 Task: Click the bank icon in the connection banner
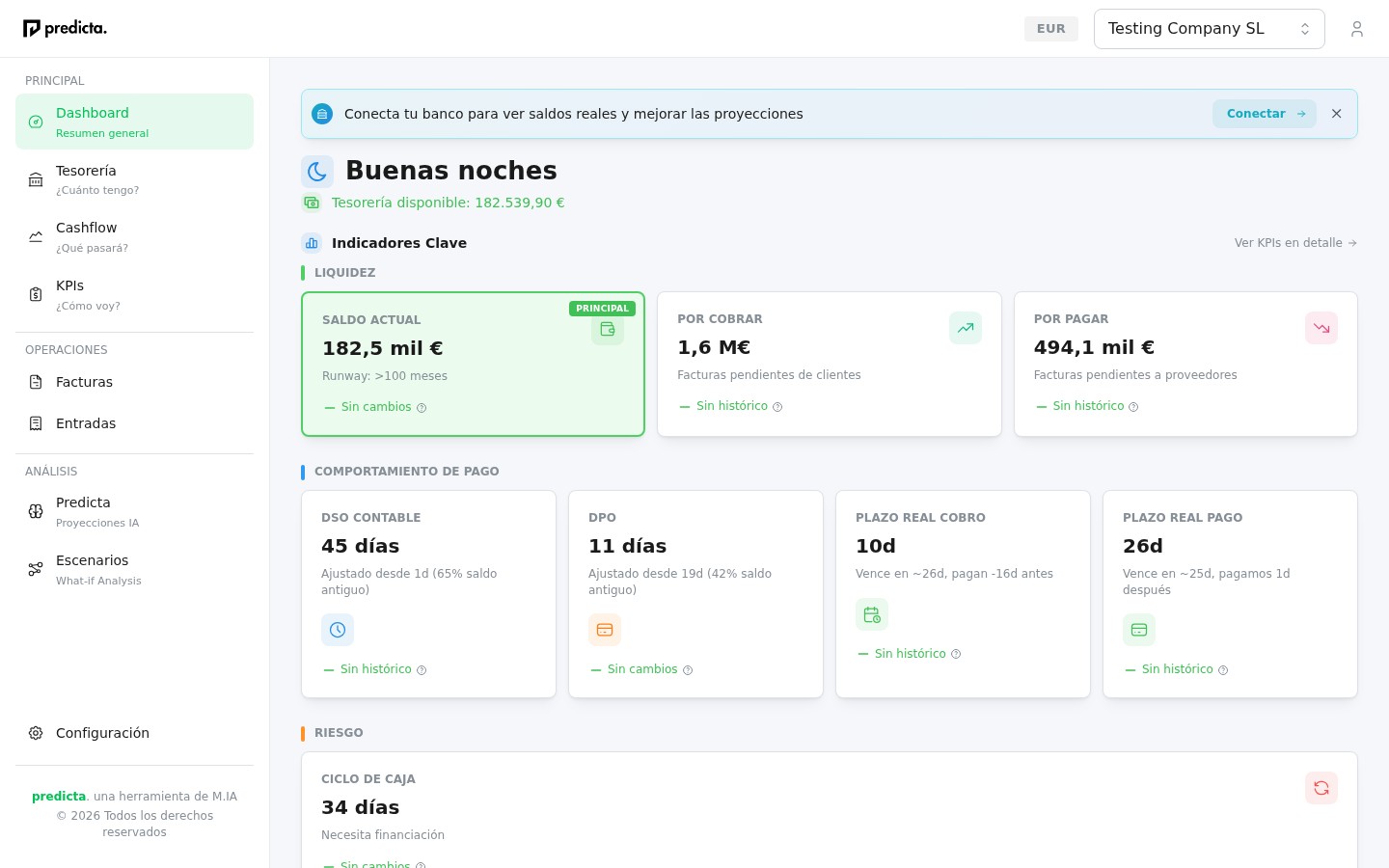pos(322,114)
